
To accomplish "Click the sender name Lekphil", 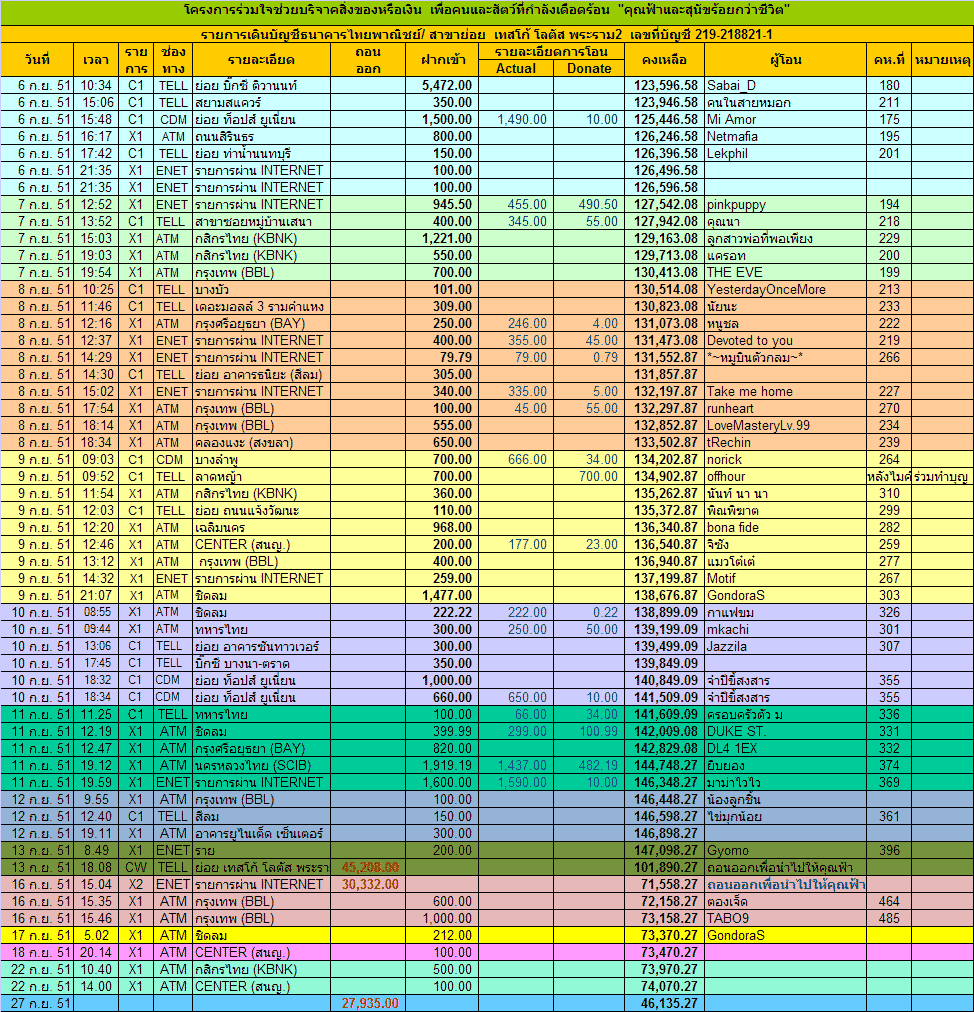I will tap(727, 154).
